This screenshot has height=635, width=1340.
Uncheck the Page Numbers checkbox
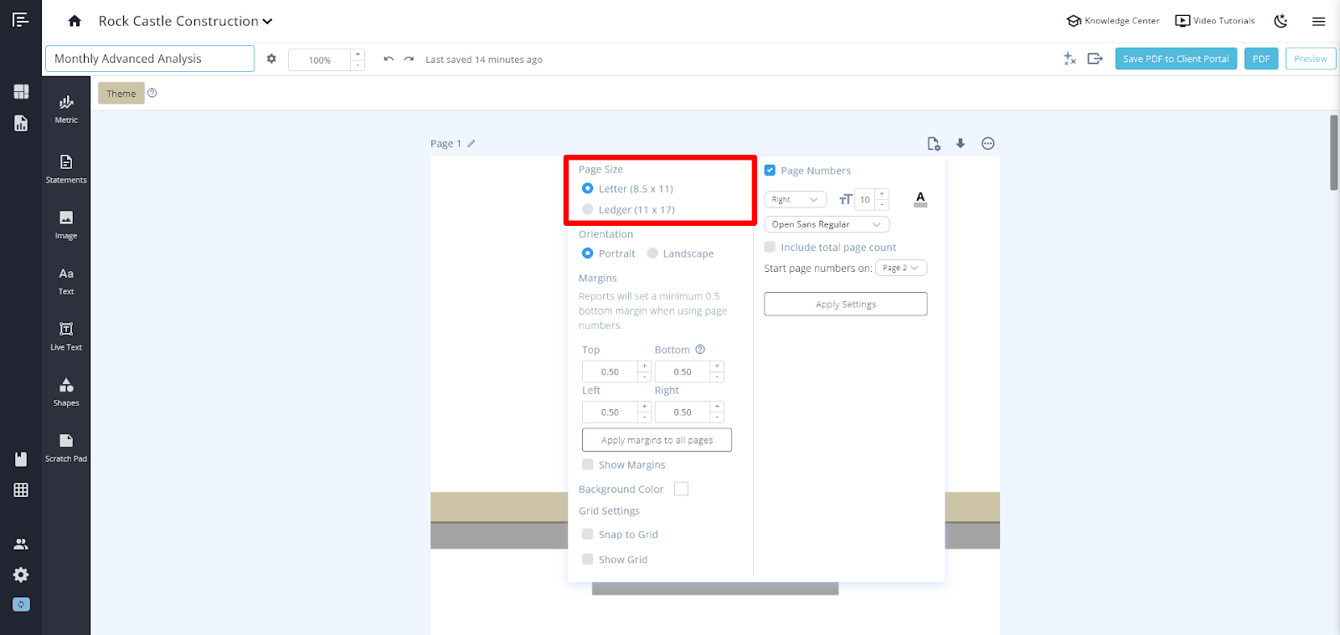[770, 170]
